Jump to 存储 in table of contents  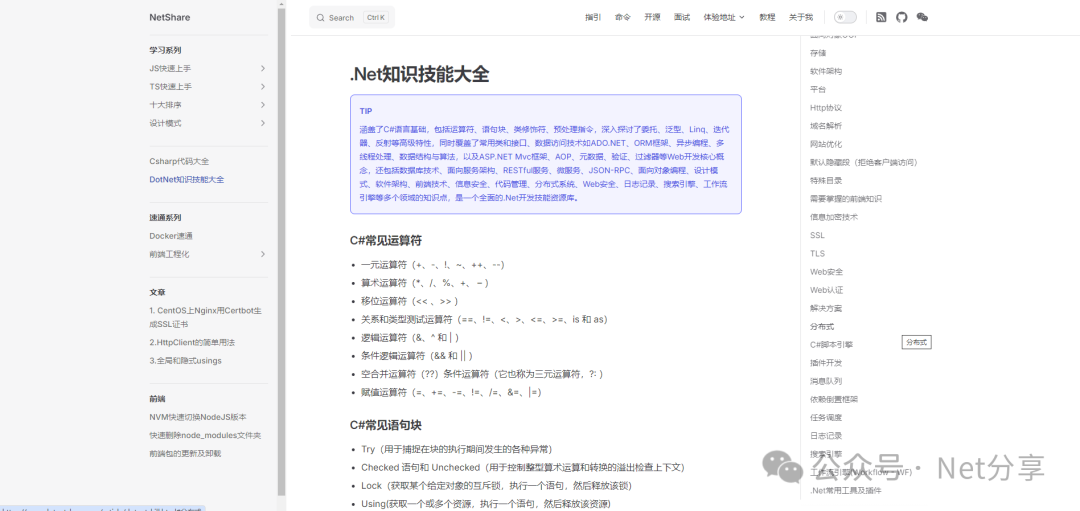[x=818, y=53]
